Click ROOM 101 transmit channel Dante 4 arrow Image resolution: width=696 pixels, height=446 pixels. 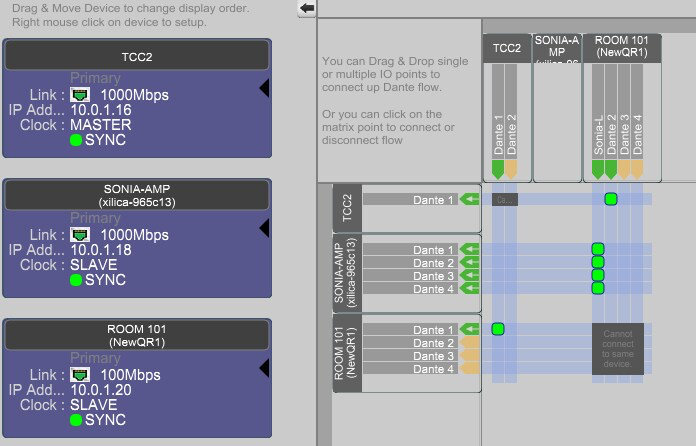(x=637, y=170)
